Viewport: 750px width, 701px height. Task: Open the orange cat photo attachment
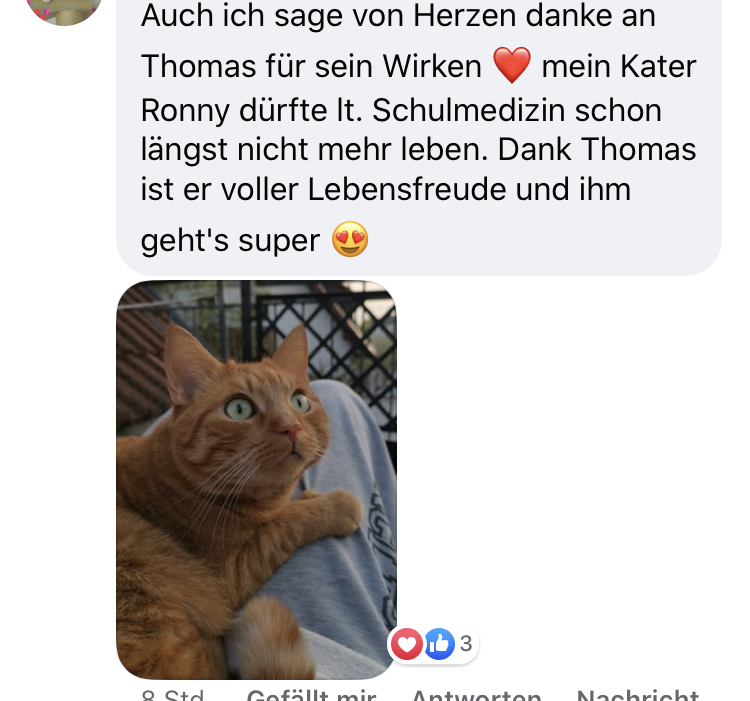[x=256, y=480]
